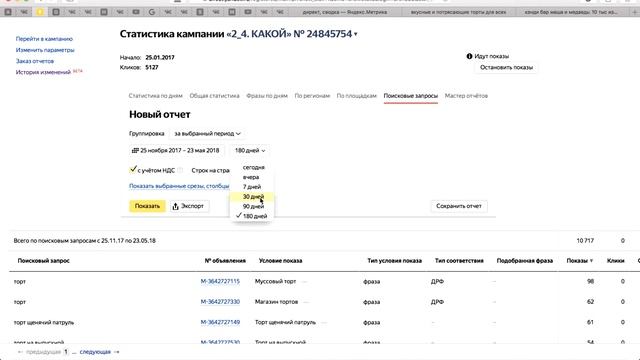Image resolution: width=640 pixels, height=360 pixels.
Task: Click the yellow Показать button
Action: pyautogui.click(x=147, y=206)
